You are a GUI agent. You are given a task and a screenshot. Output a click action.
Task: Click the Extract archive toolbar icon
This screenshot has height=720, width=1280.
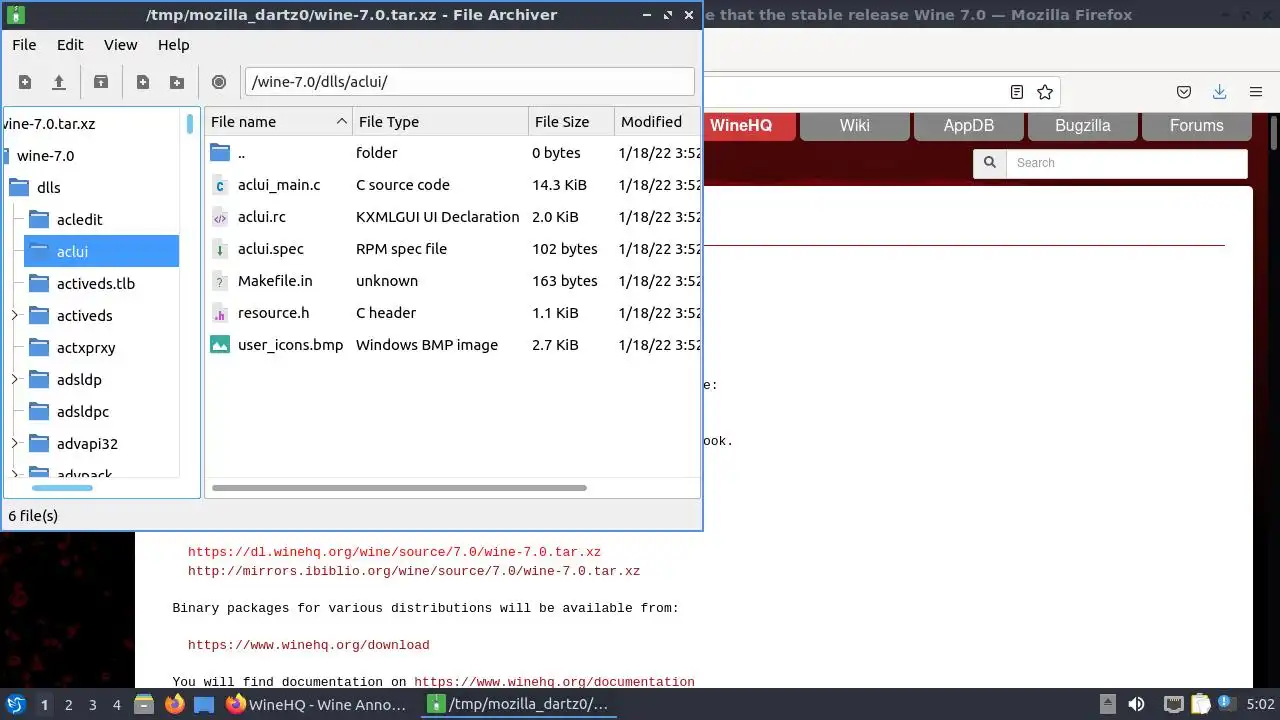(x=101, y=82)
